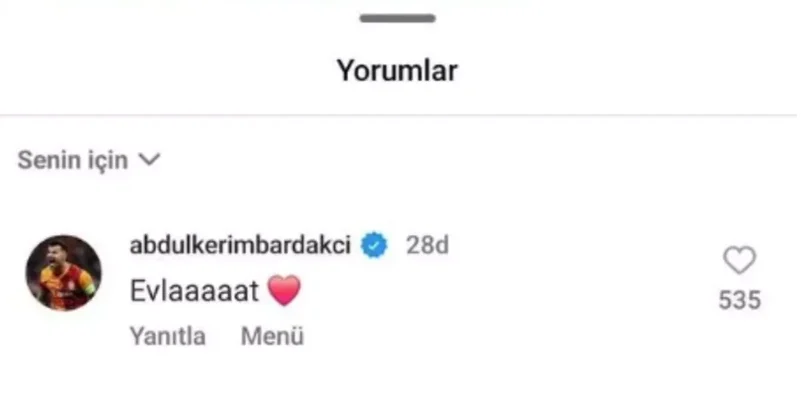Expand the chevron beside Senin için
Viewport: 812px width, 405px height.
pyautogui.click(x=149, y=160)
